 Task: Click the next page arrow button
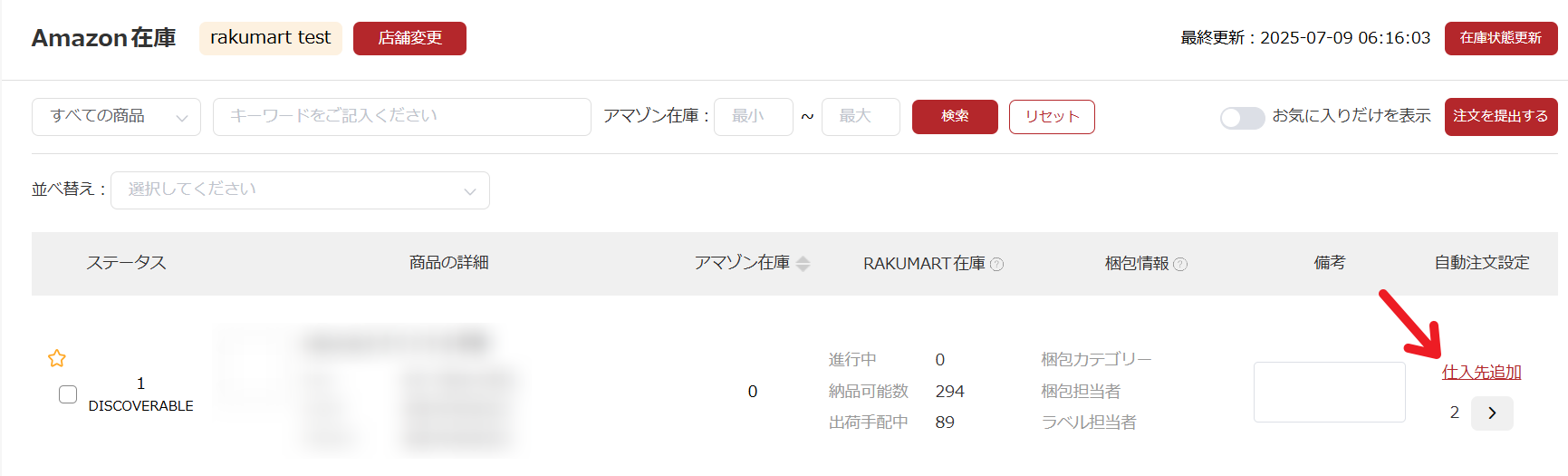pyautogui.click(x=1492, y=413)
